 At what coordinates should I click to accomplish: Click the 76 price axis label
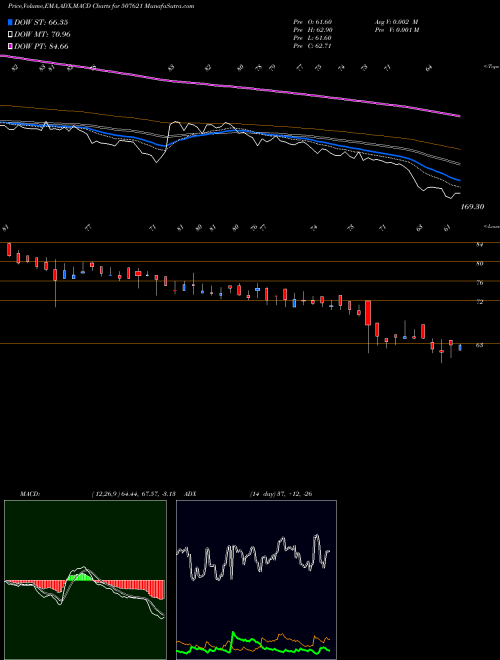coord(479,283)
